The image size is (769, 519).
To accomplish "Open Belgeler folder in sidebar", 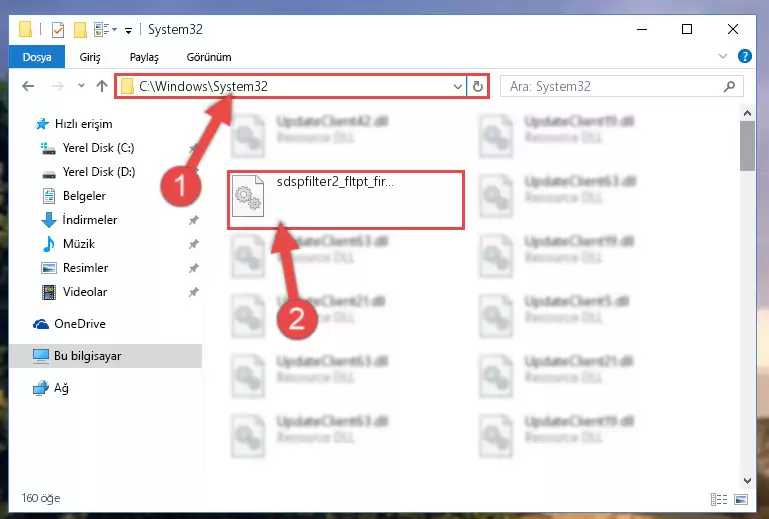I will (x=84, y=196).
